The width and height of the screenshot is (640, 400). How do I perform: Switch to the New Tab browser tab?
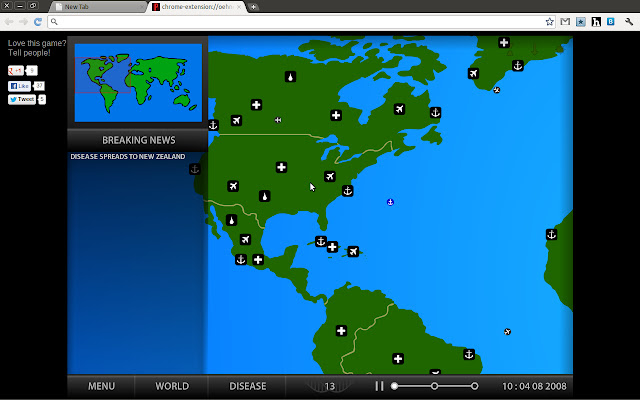pyautogui.click(x=98, y=7)
